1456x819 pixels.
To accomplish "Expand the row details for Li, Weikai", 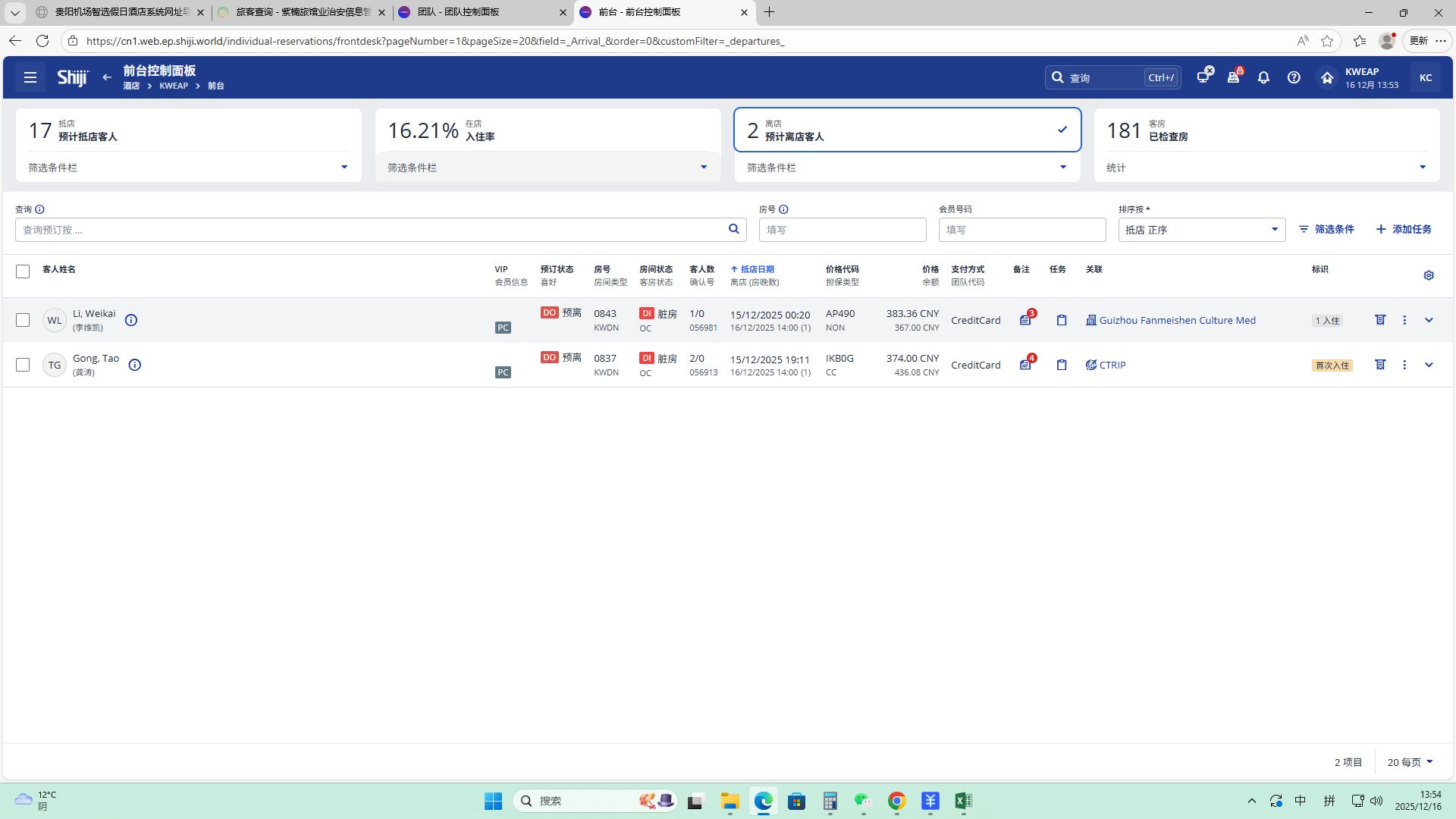I will click(1429, 320).
